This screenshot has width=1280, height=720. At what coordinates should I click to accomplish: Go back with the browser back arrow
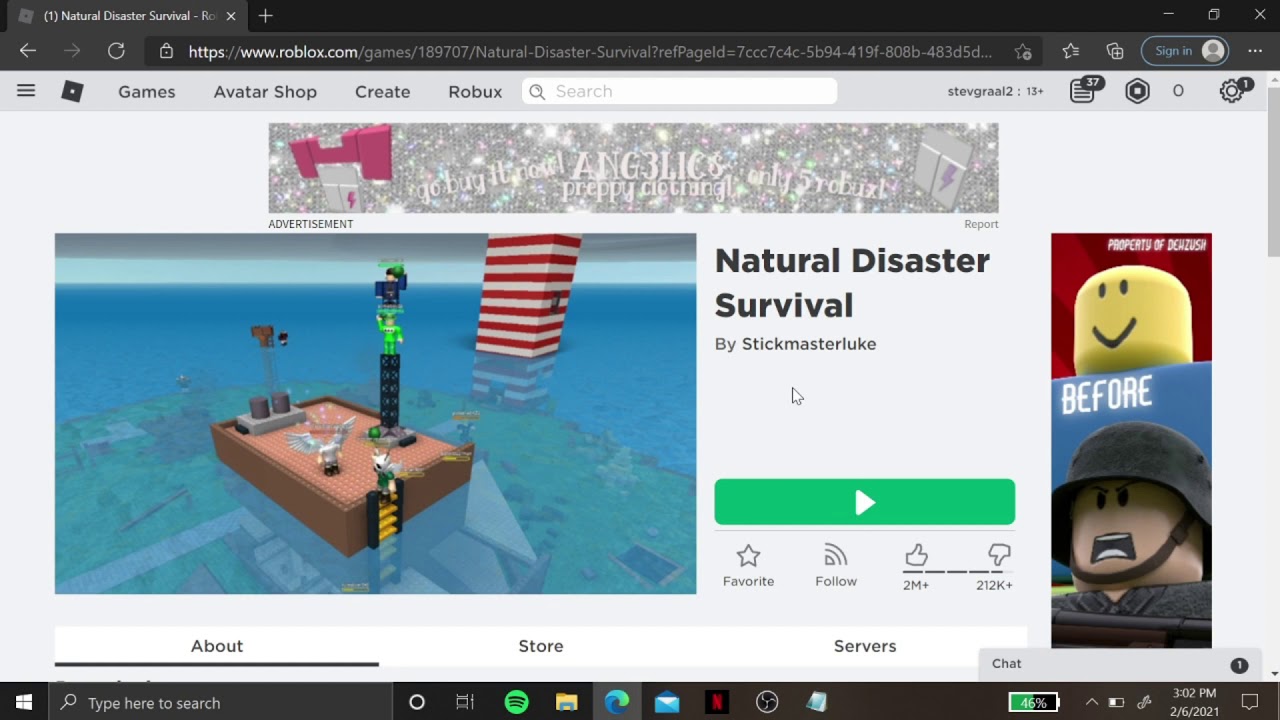pos(28,51)
